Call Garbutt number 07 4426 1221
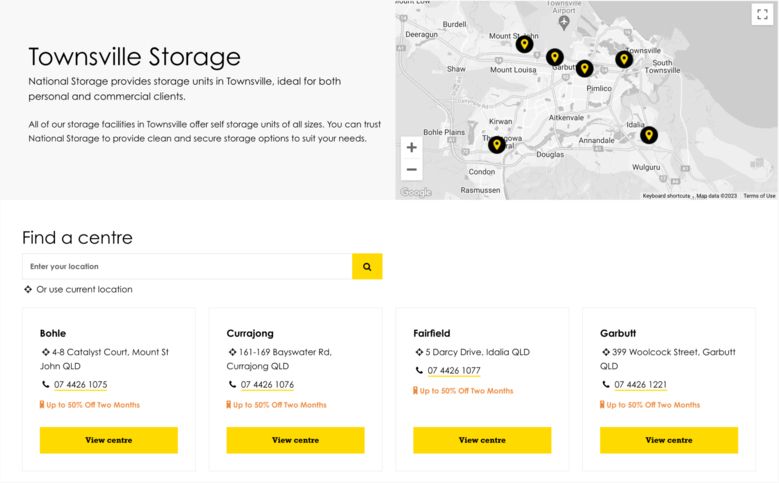This screenshot has height=483, width=779. pos(640,385)
